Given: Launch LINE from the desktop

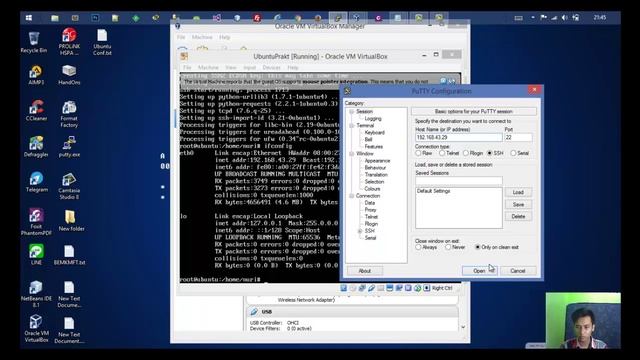Looking at the screenshot, I should 36,255.
